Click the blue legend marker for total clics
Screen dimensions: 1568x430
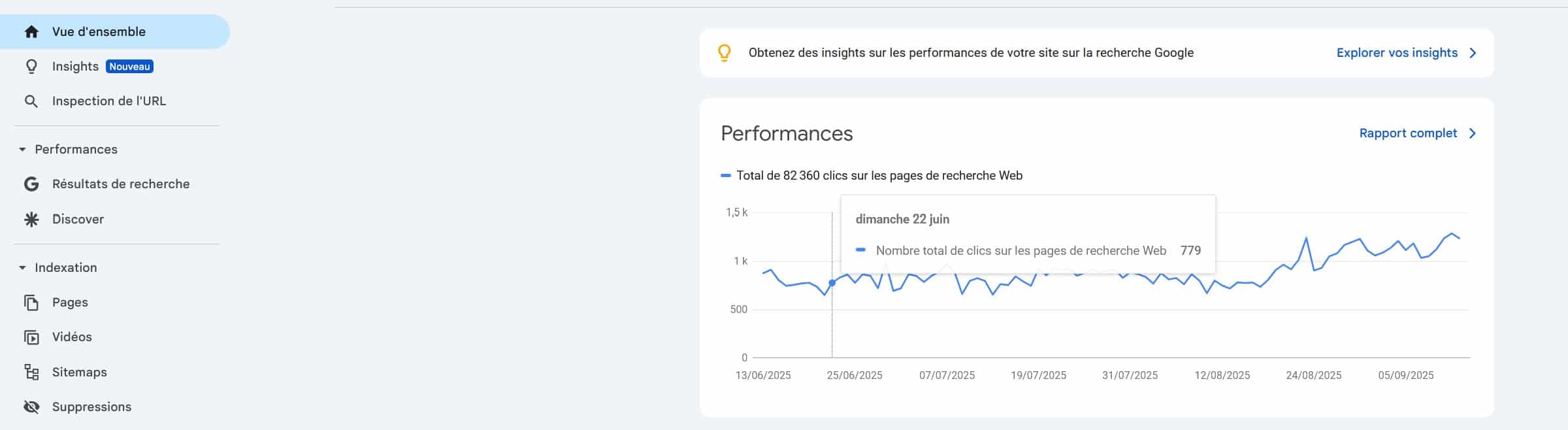(725, 176)
